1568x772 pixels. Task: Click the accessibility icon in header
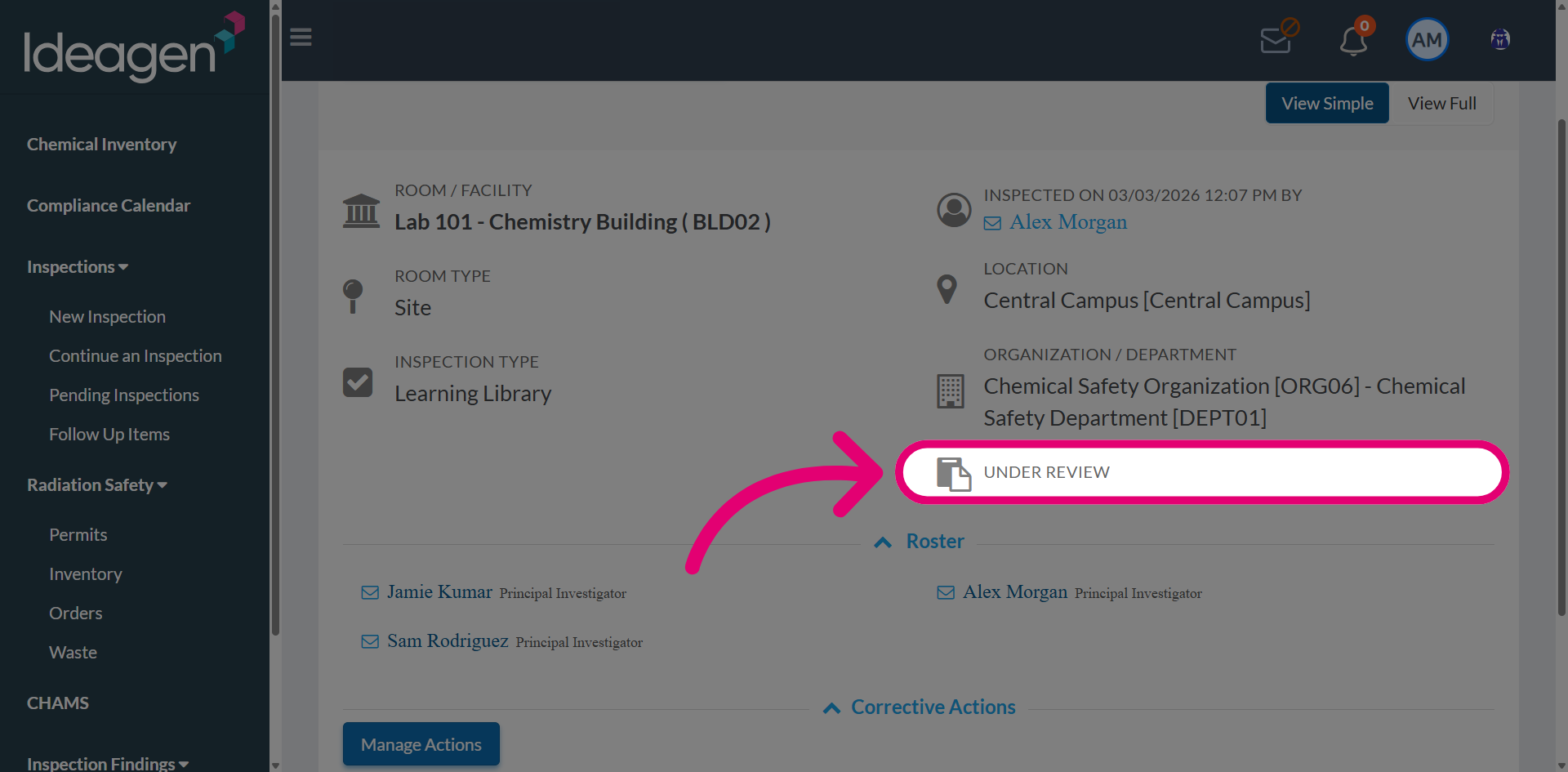[x=1500, y=39]
